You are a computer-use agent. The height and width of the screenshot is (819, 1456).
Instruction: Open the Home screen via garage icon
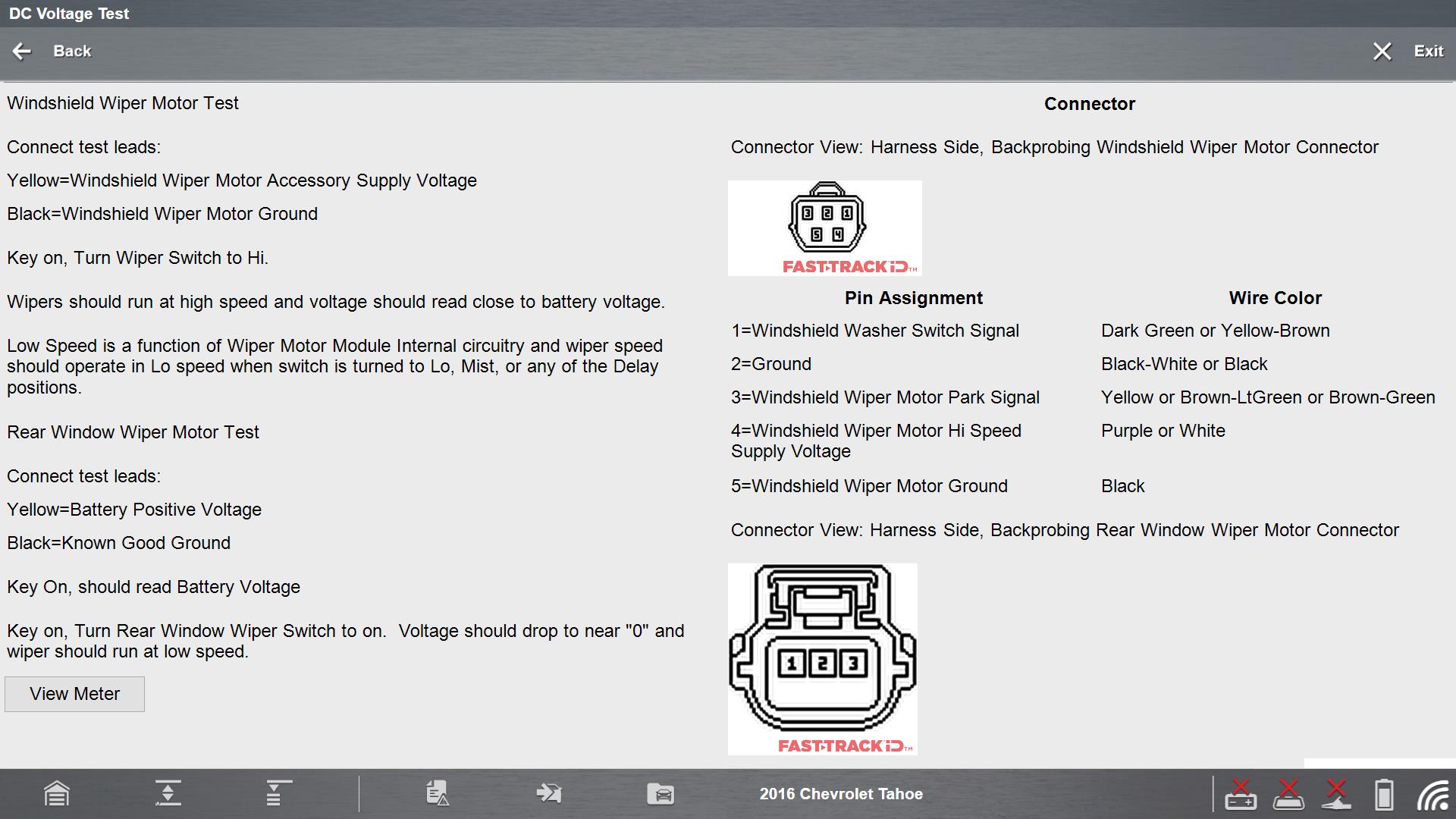(55, 794)
